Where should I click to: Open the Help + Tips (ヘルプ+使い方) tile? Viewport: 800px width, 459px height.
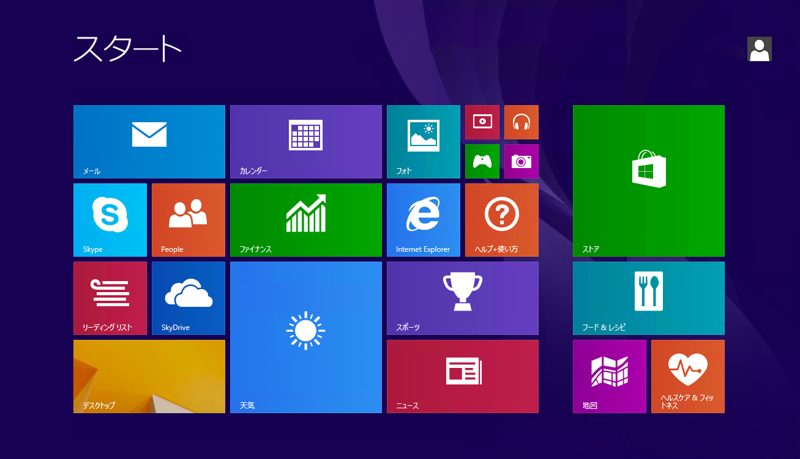[502, 220]
